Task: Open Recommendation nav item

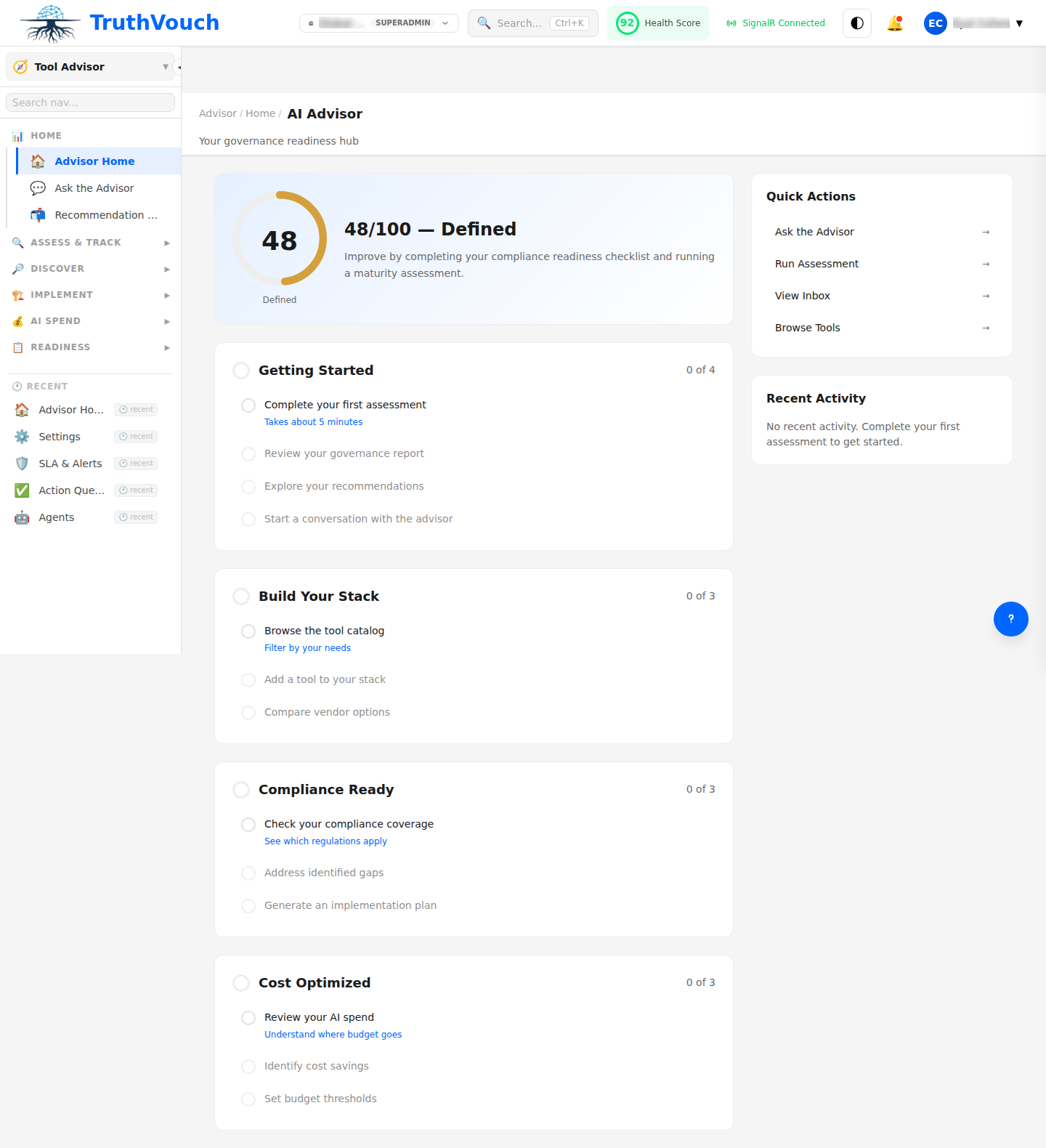Action: tap(99, 215)
